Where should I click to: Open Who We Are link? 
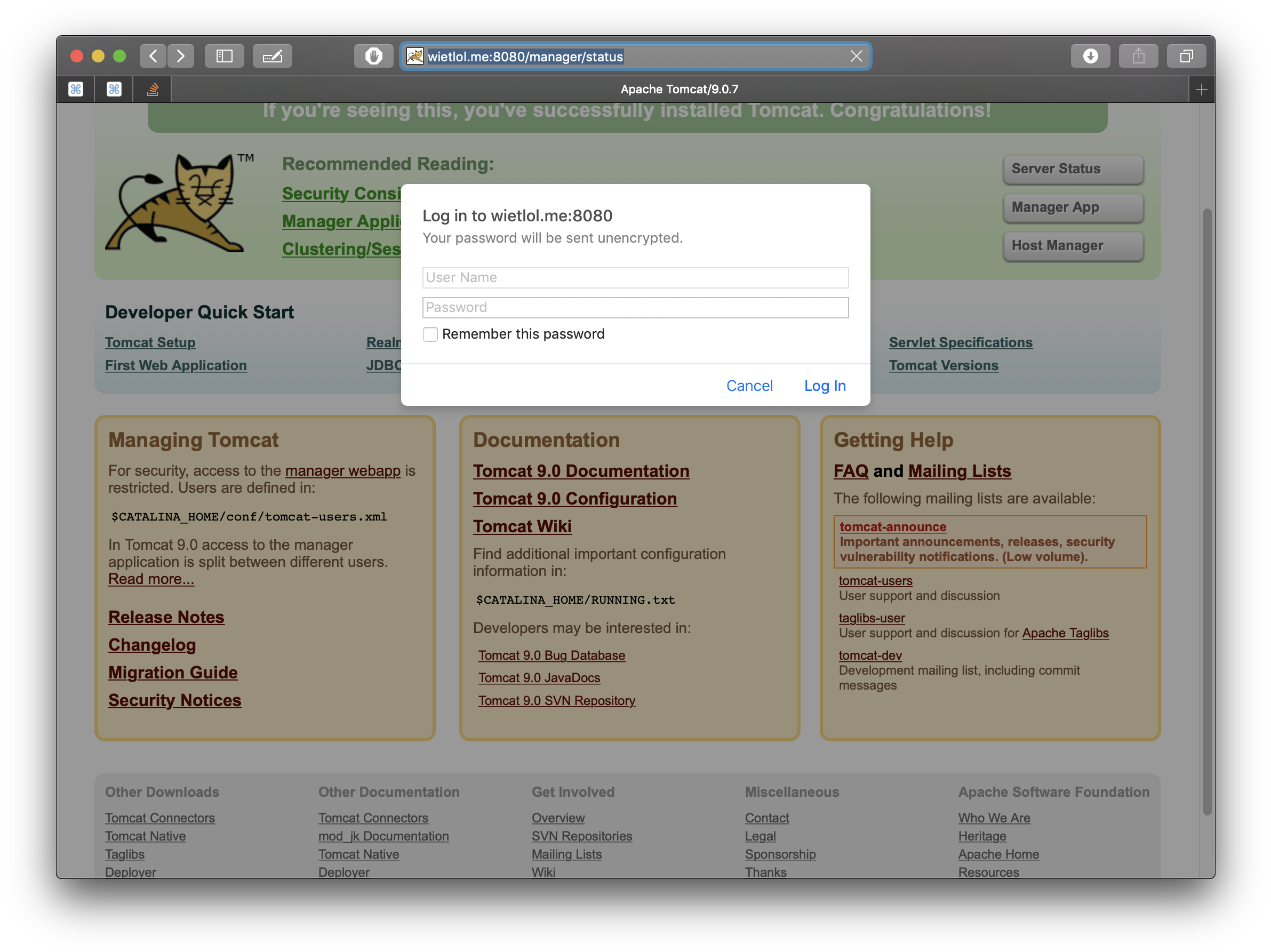[x=994, y=818]
